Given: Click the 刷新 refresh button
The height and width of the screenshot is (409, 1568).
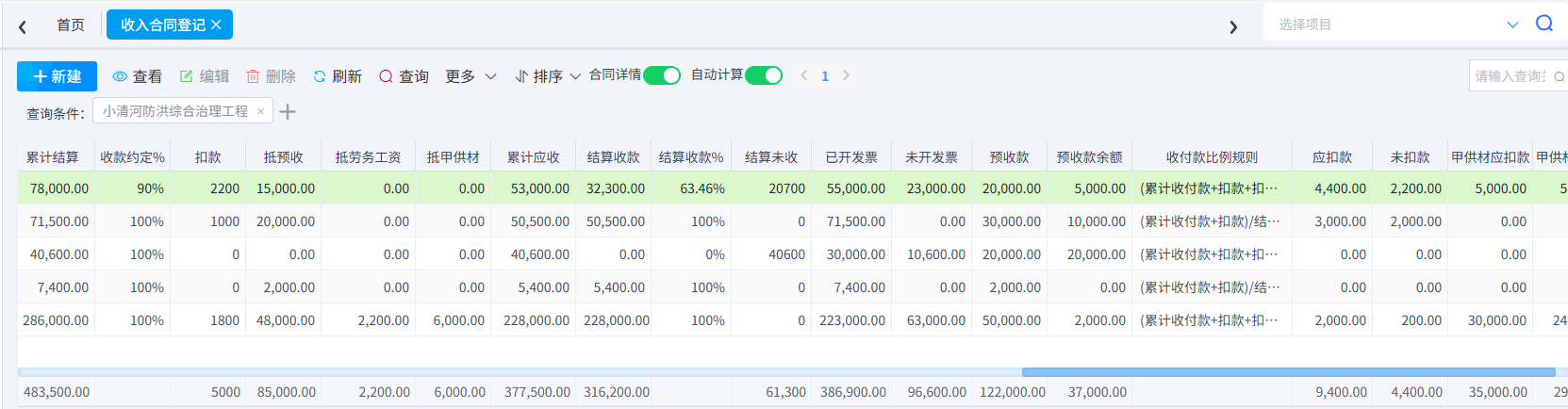Looking at the screenshot, I should (338, 76).
